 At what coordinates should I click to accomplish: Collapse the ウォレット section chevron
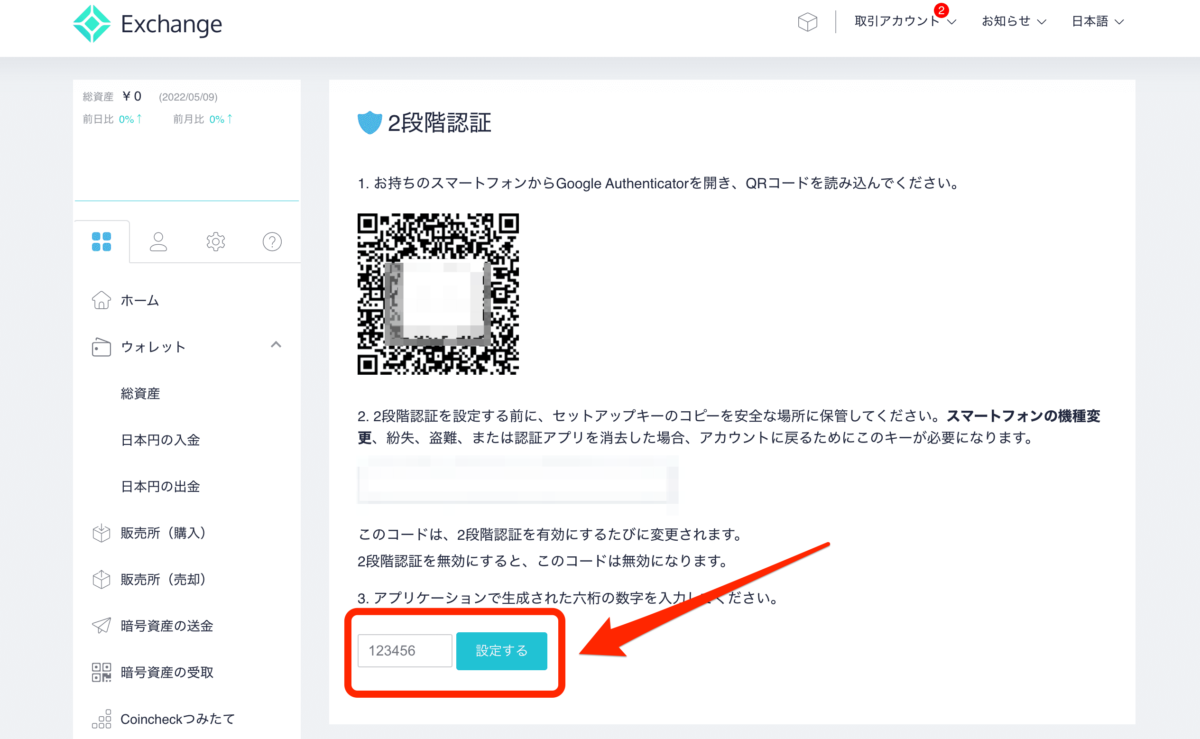pyautogui.click(x=276, y=345)
